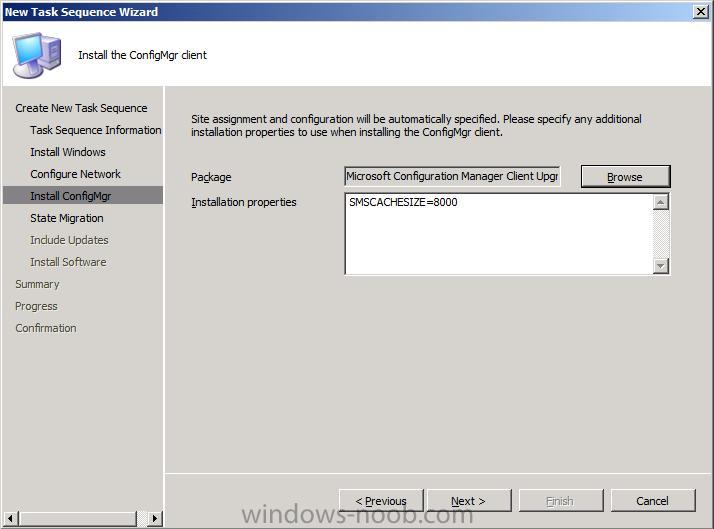
Task: Select Summary step in sidebar
Action: coord(37,284)
